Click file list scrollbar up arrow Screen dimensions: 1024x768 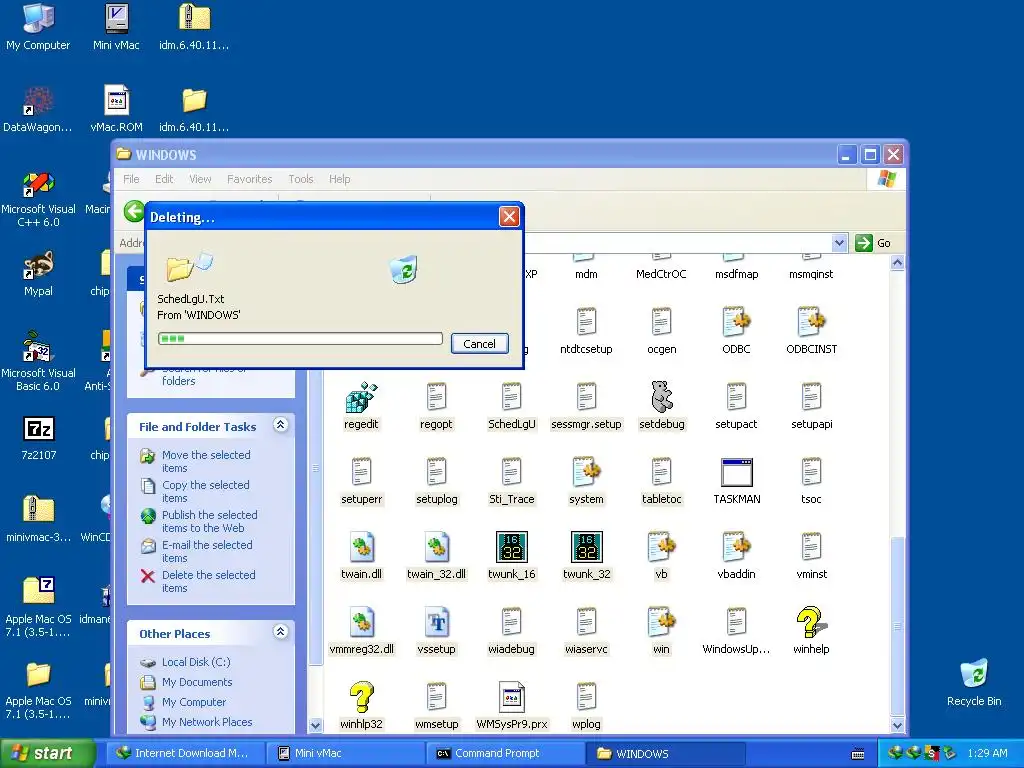(x=897, y=263)
